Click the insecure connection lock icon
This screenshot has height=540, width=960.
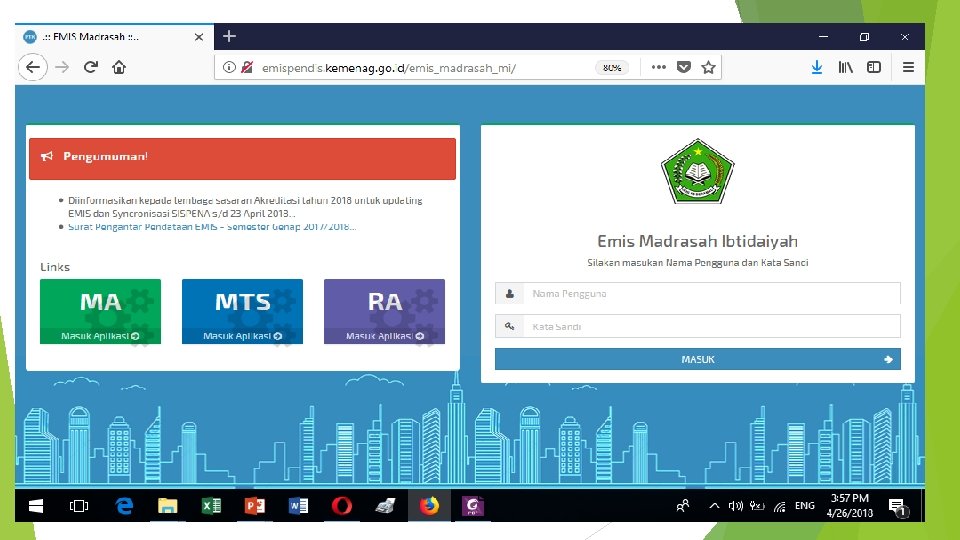click(247, 67)
